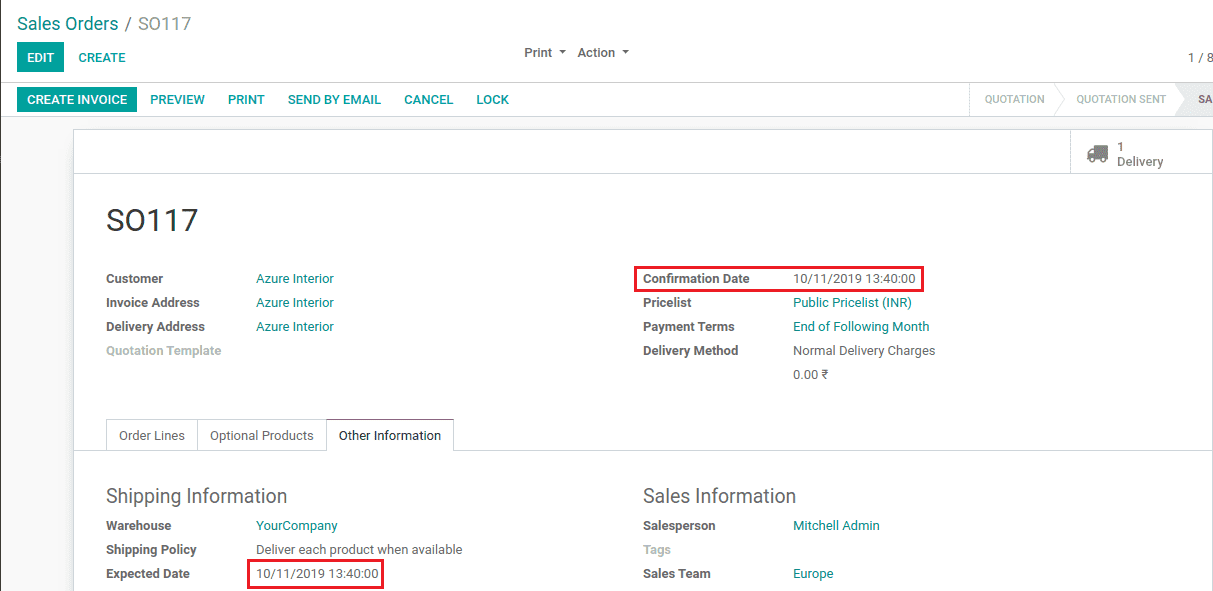The height and width of the screenshot is (591, 1213).
Task: Click the EDIT button
Action: [40, 57]
